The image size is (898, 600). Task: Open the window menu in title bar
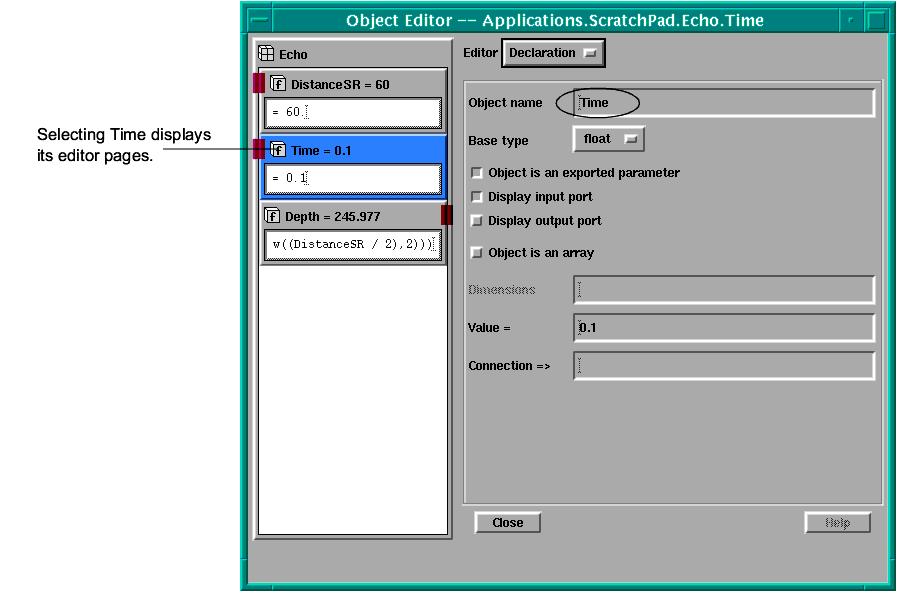pos(259,20)
